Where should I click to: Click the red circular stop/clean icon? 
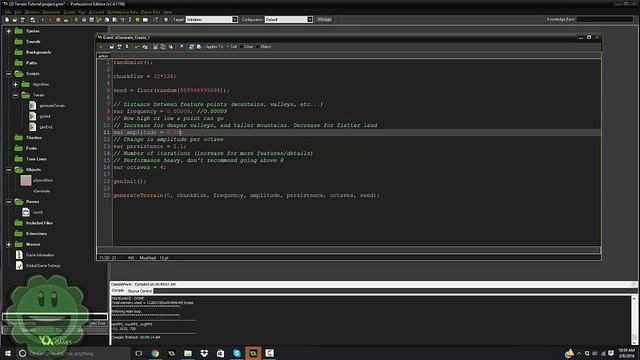click(58, 20)
